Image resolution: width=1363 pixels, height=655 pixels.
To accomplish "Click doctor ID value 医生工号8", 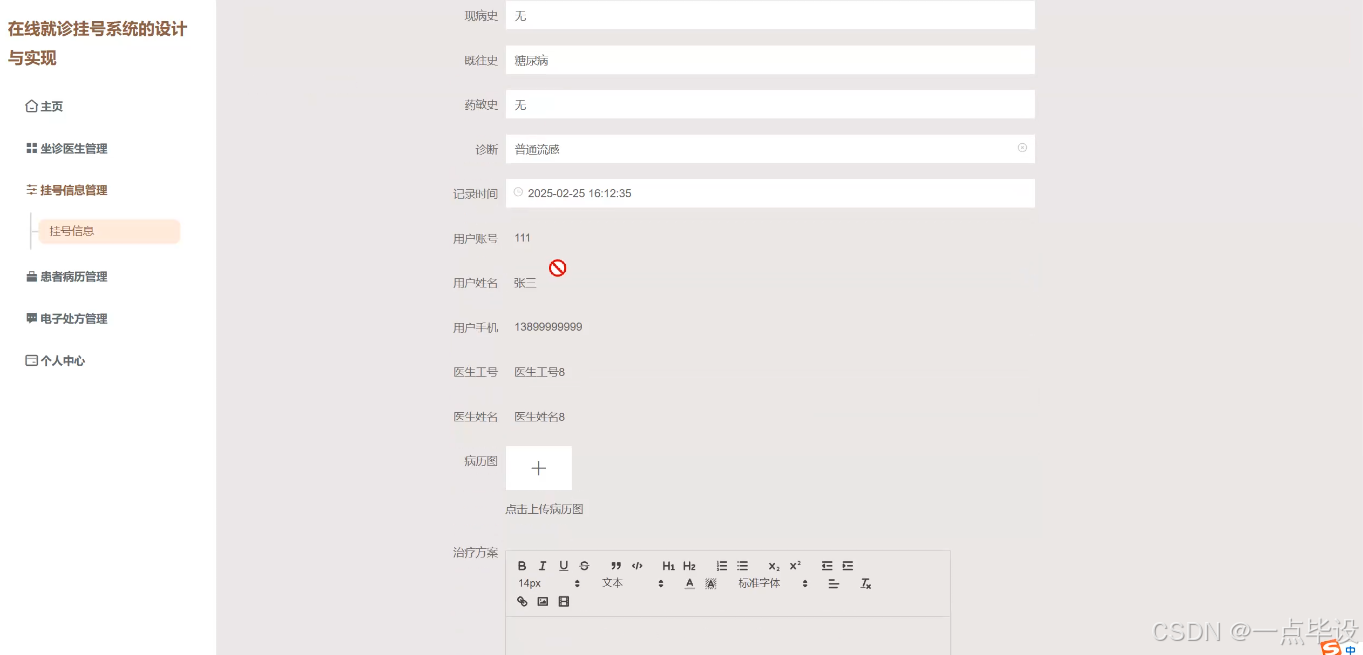I will 539,372.
